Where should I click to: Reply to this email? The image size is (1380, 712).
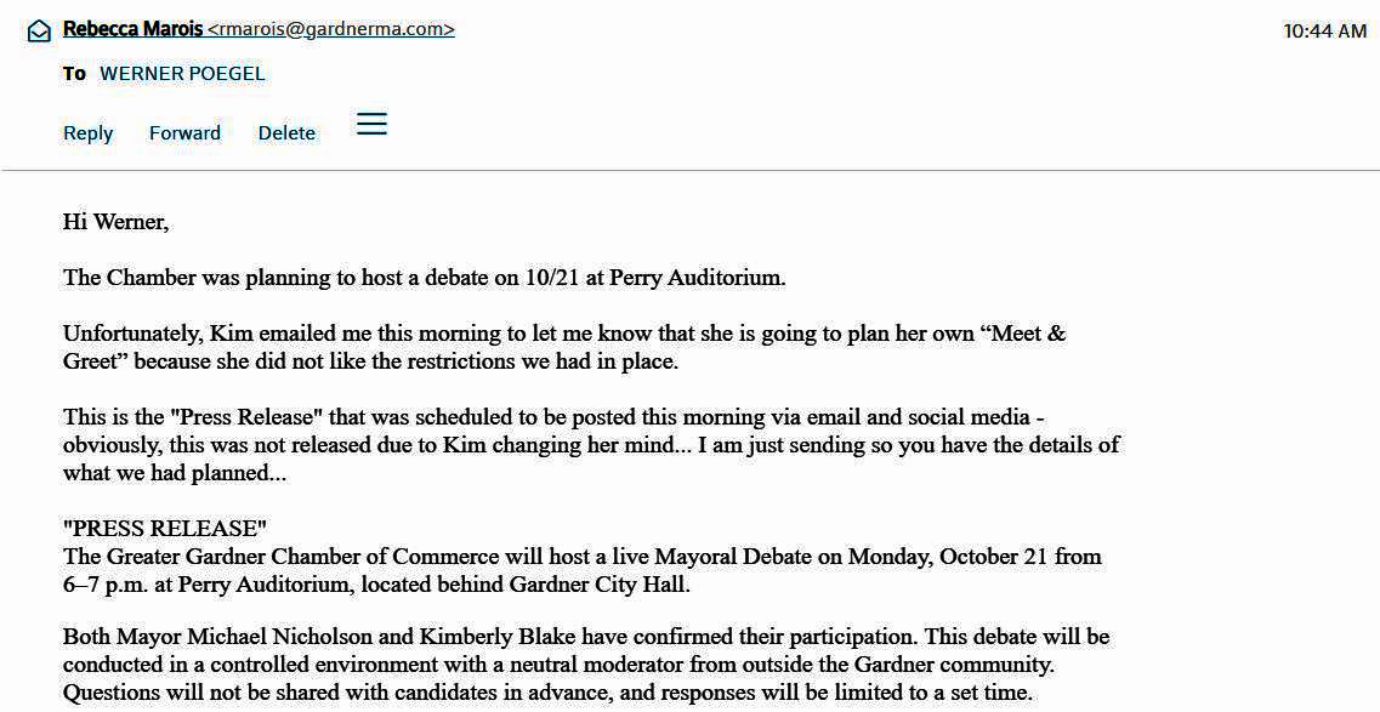(88, 133)
